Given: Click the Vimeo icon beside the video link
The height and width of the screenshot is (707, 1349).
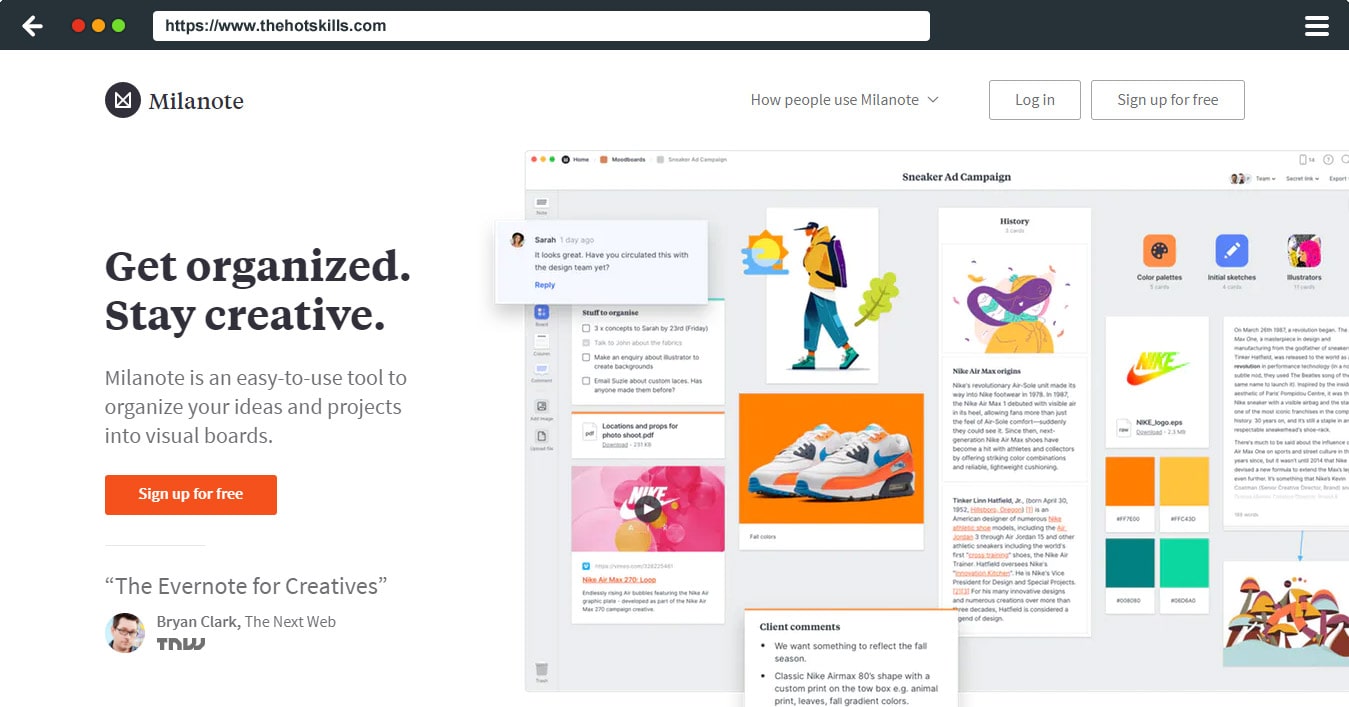Looking at the screenshot, I should pyautogui.click(x=585, y=566).
